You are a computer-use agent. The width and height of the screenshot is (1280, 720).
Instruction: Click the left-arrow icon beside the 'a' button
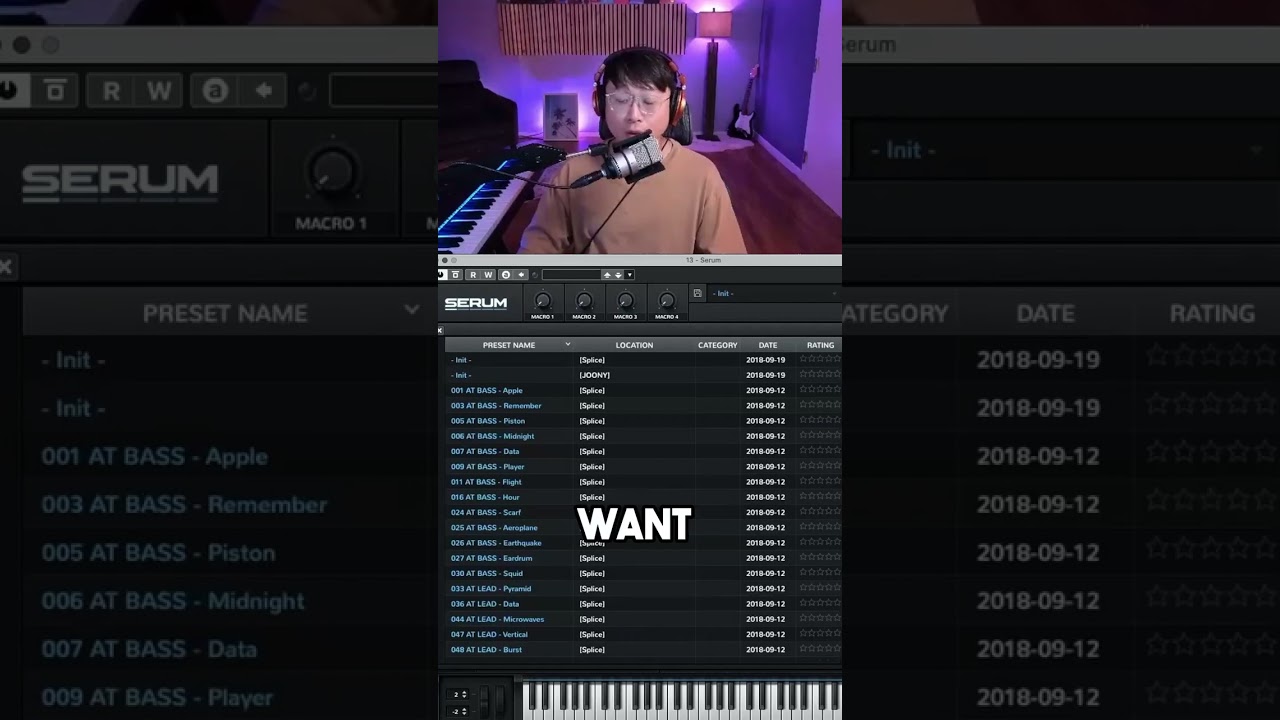click(521, 275)
